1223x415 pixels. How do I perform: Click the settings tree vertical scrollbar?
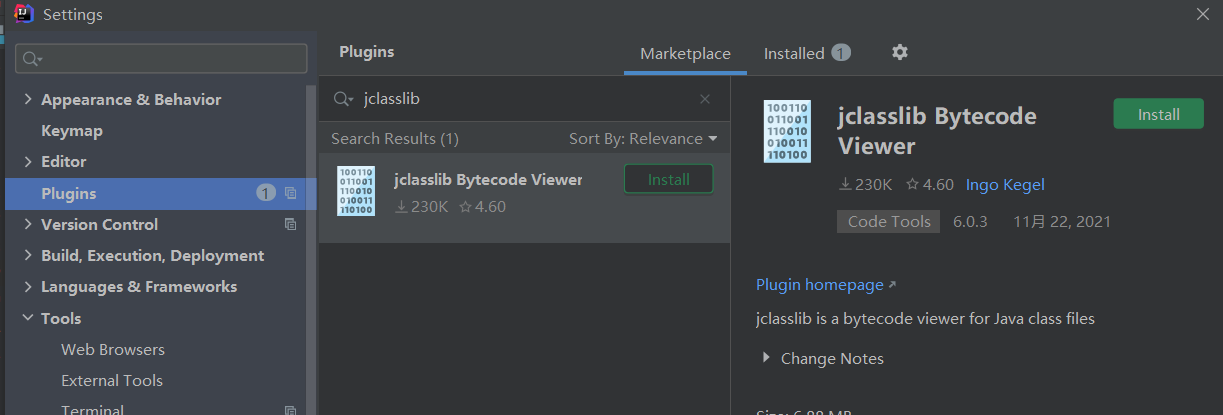312,250
